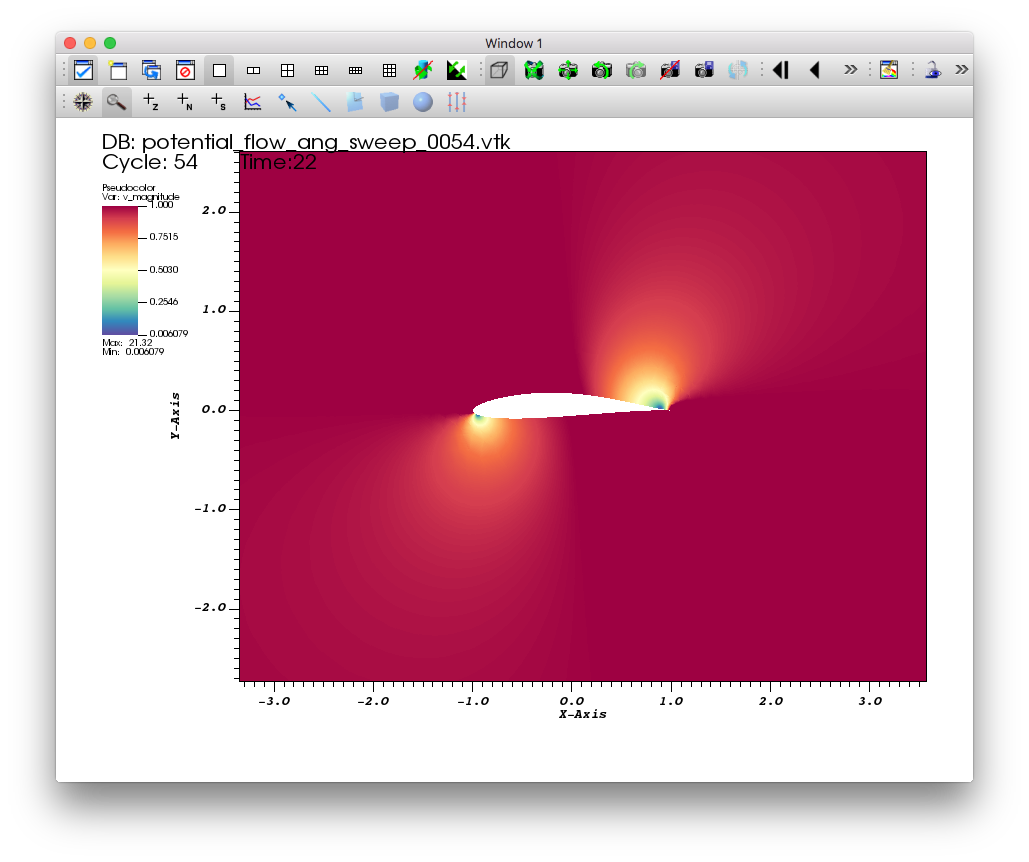
Task: Toggle the line tool
Action: [x=321, y=102]
